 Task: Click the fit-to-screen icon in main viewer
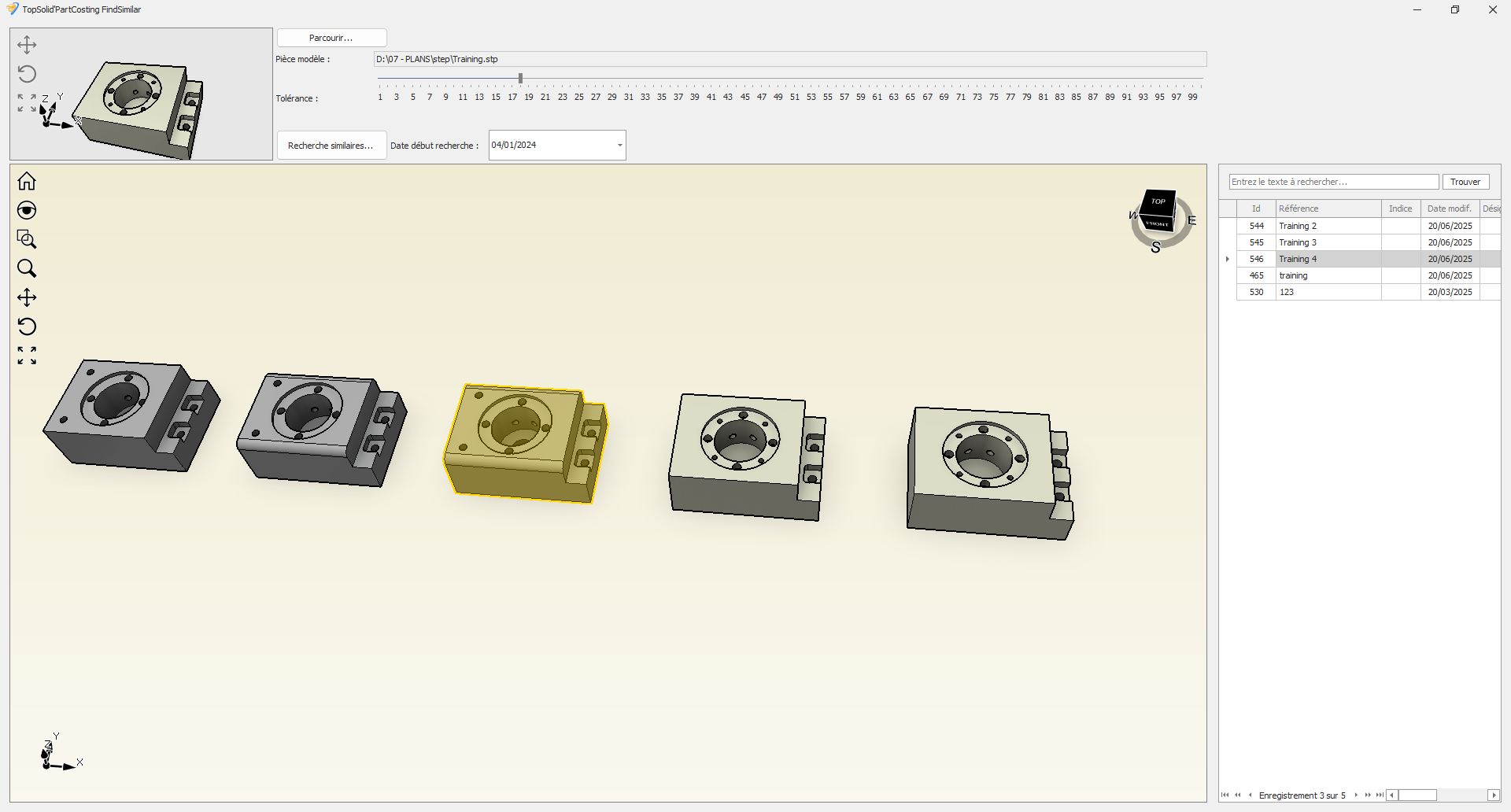(27, 356)
